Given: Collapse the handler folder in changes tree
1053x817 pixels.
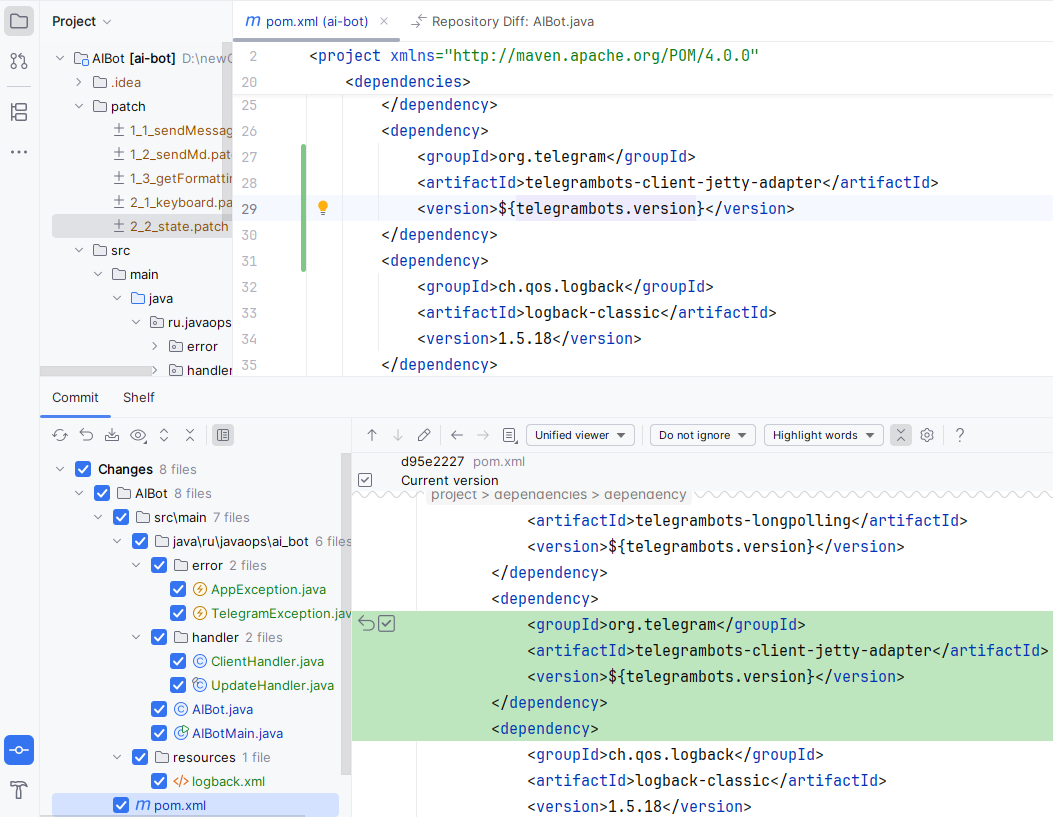Looking at the screenshot, I should pos(137,637).
